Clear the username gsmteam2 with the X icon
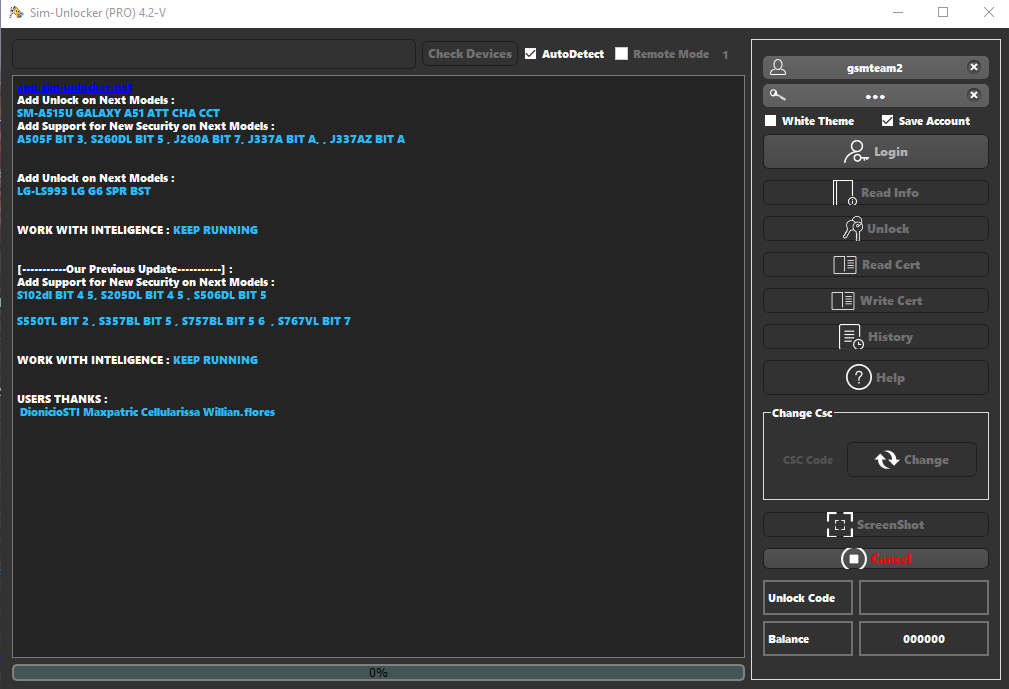The width and height of the screenshot is (1009, 689). (x=974, y=67)
